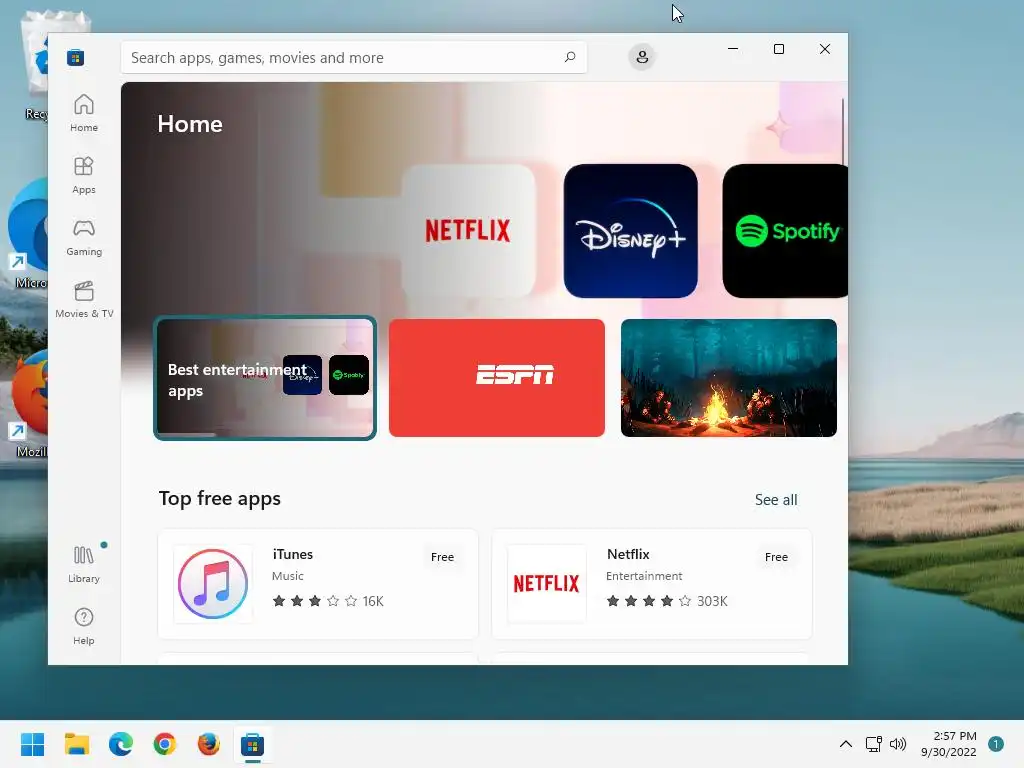Viewport: 1024px width, 768px height.
Task: Maximize the Microsoft Store window
Action: click(778, 49)
